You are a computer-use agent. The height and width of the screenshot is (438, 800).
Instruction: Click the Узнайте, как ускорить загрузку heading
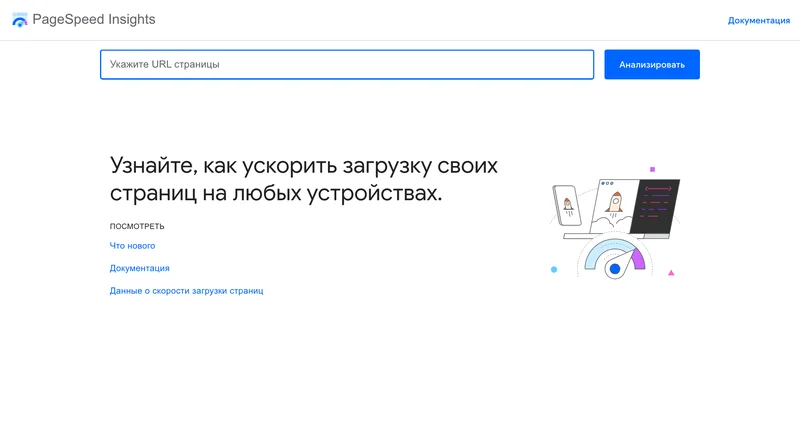(304, 179)
